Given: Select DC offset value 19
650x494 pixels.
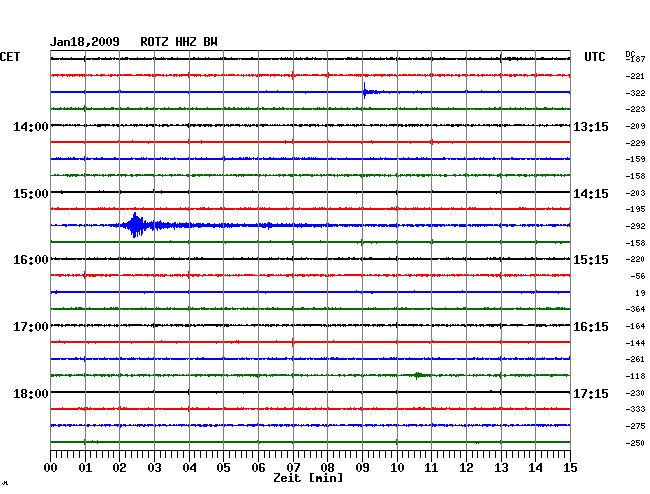Looking at the screenshot, I should [640, 293].
